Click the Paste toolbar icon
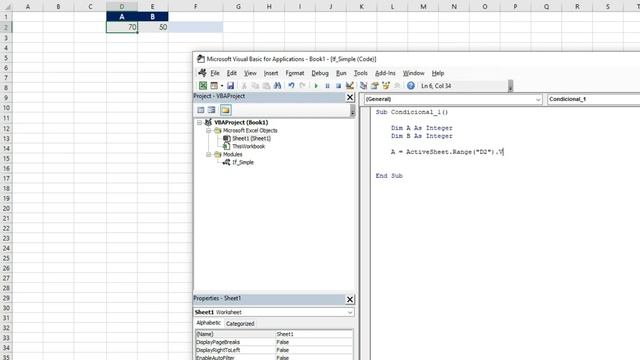The image size is (640, 360). pyautogui.click(x=266, y=86)
